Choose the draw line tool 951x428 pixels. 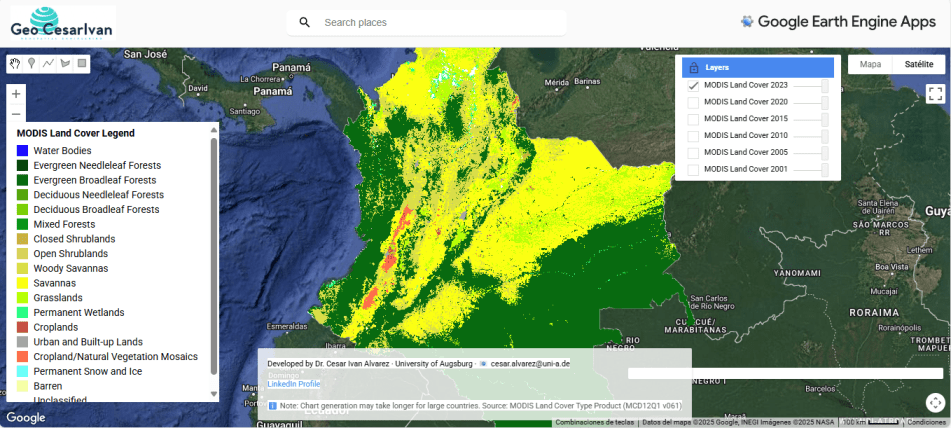48,63
